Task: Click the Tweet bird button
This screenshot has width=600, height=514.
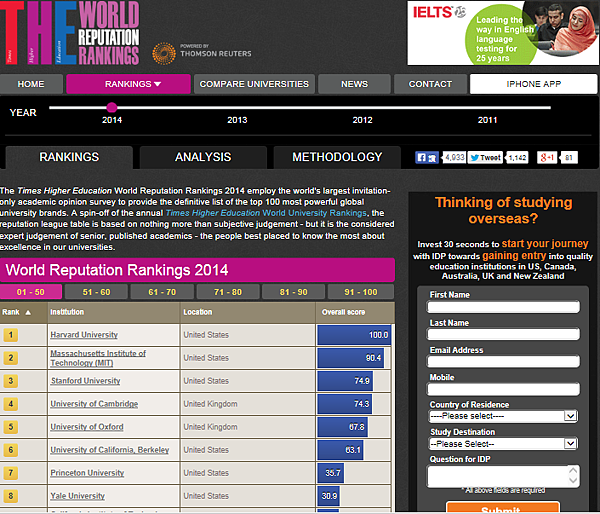Action: (x=485, y=157)
